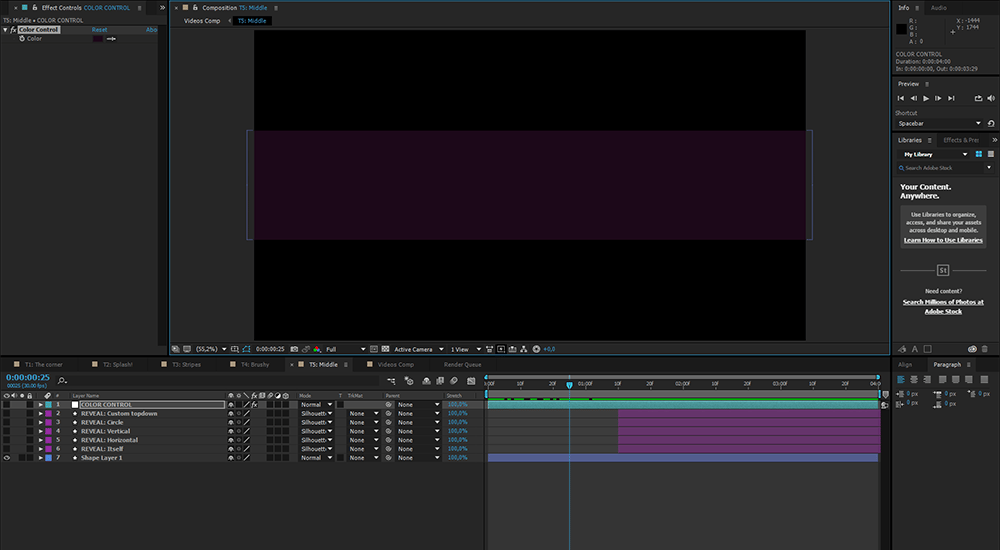Step back one frame in Preview

tap(913, 98)
